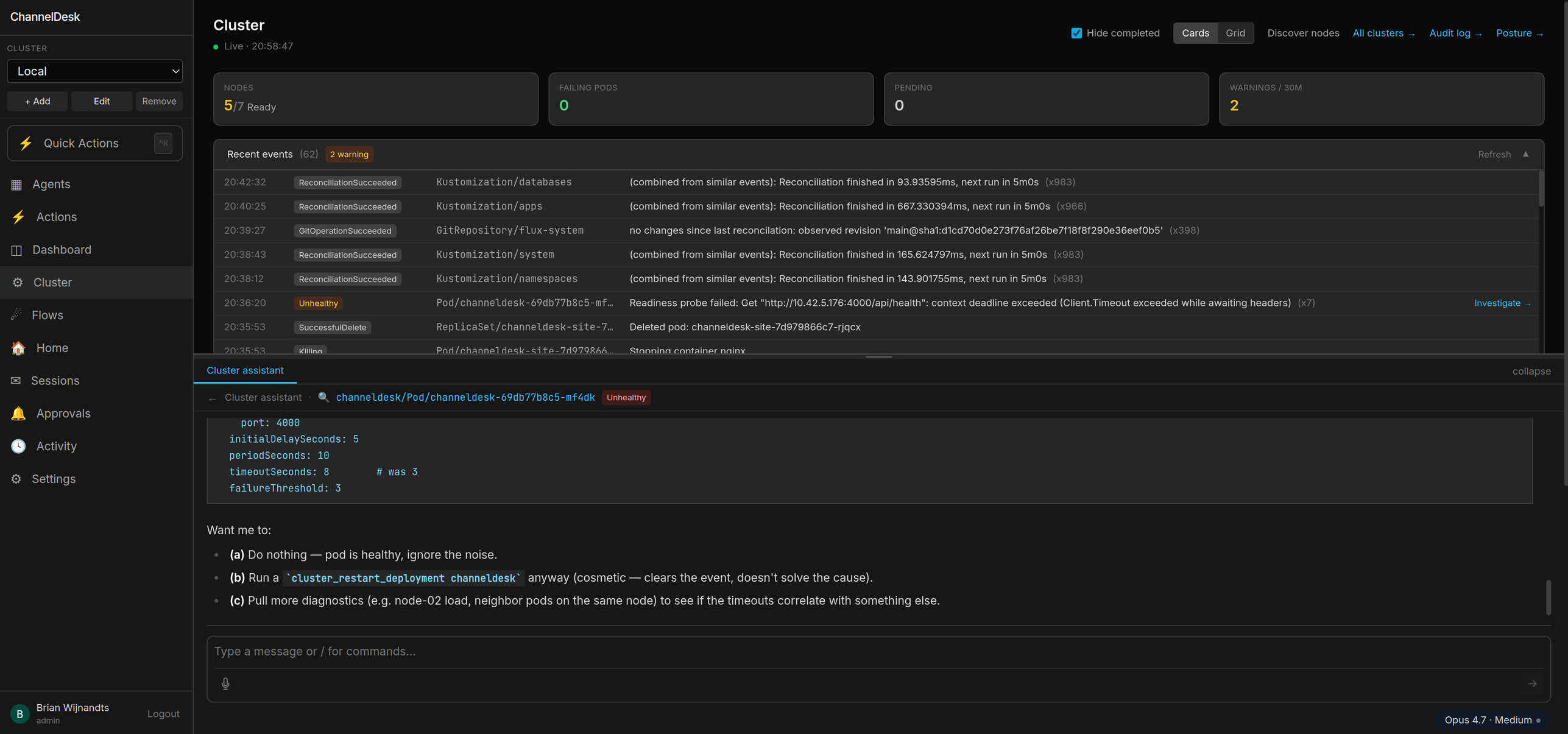The height and width of the screenshot is (734, 1568).
Task: Click the back arrow to Cluster assistant
Action: [x=212, y=398]
